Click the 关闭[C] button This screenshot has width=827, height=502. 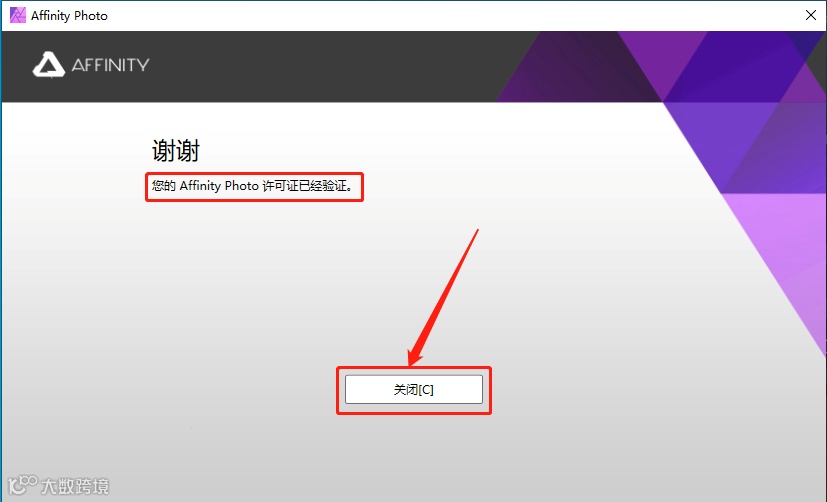tap(414, 389)
